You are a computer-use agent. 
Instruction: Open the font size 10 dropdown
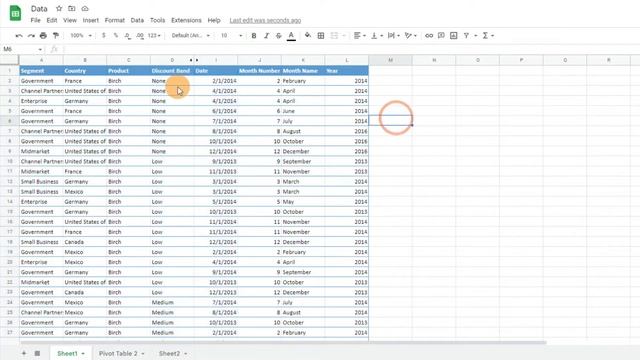pyautogui.click(x=231, y=36)
